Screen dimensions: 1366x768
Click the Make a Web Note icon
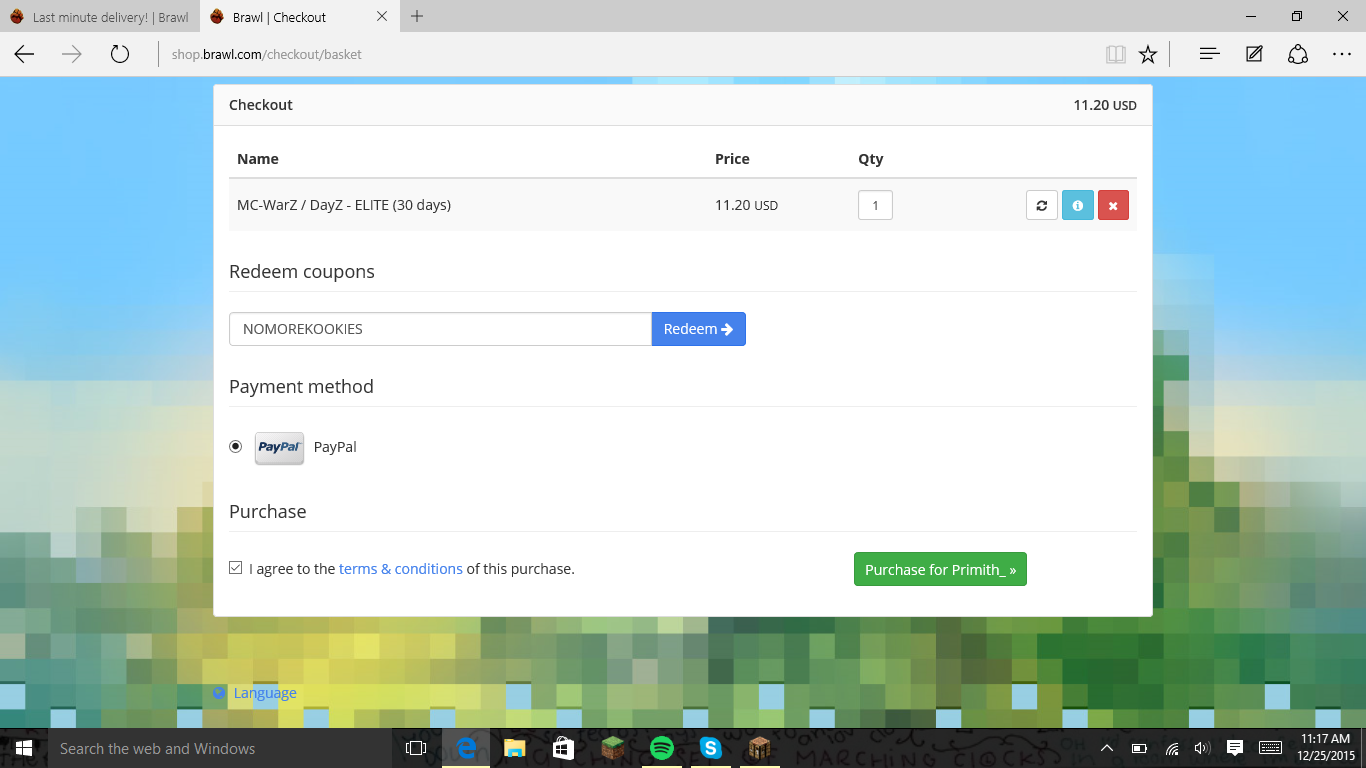pos(1254,54)
